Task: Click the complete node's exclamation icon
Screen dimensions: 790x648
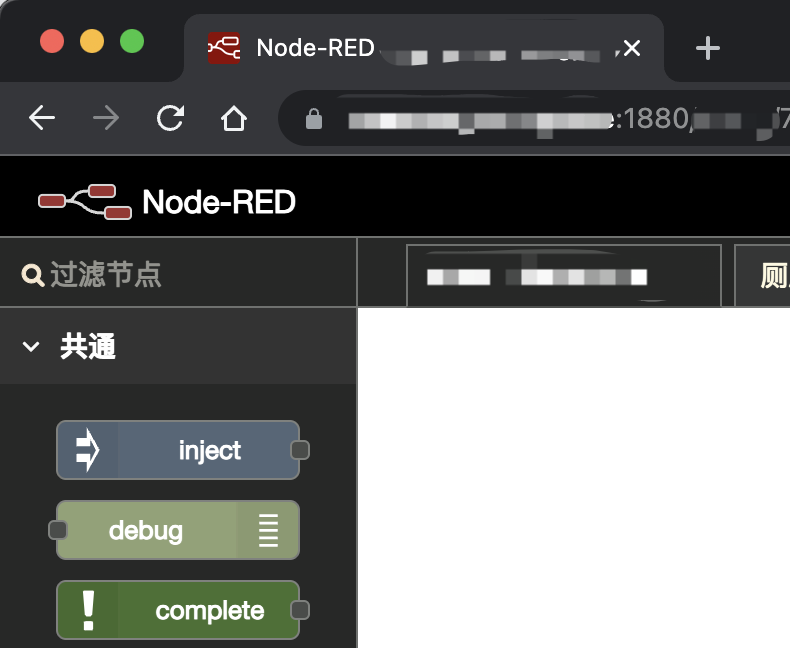Action: (x=88, y=610)
